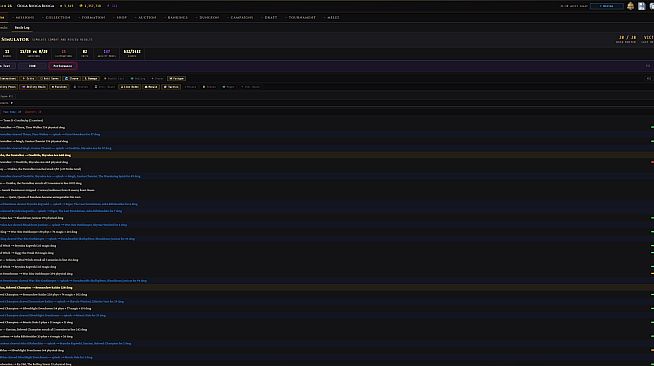Viewport: 654px width, 366px height.
Task: Open the Draft tab
Action: [269, 18]
